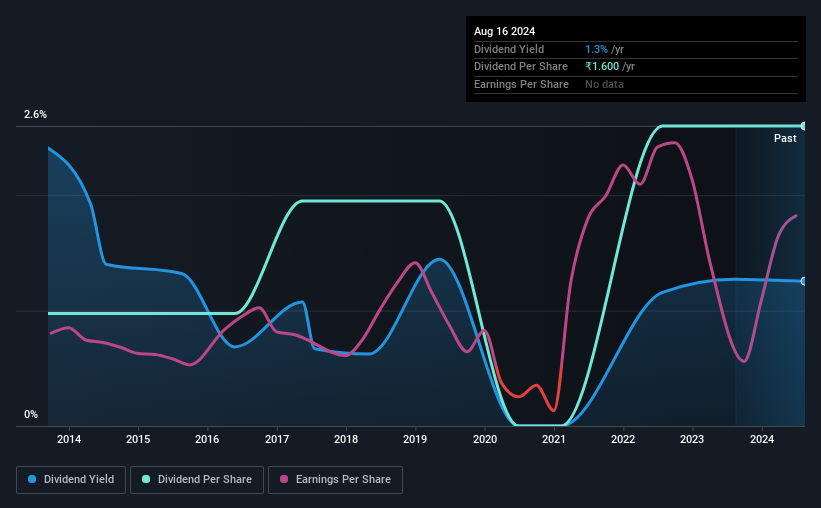Click the 2022 x-axis label

click(x=623, y=439)
